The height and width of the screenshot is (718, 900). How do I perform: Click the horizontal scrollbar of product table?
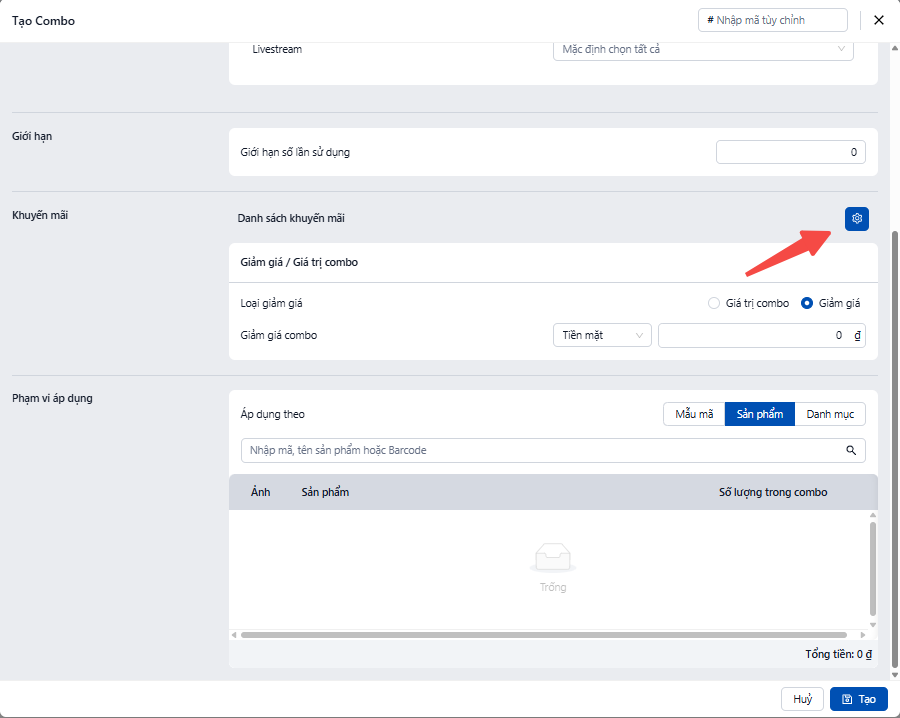click(x=550, y=635)
